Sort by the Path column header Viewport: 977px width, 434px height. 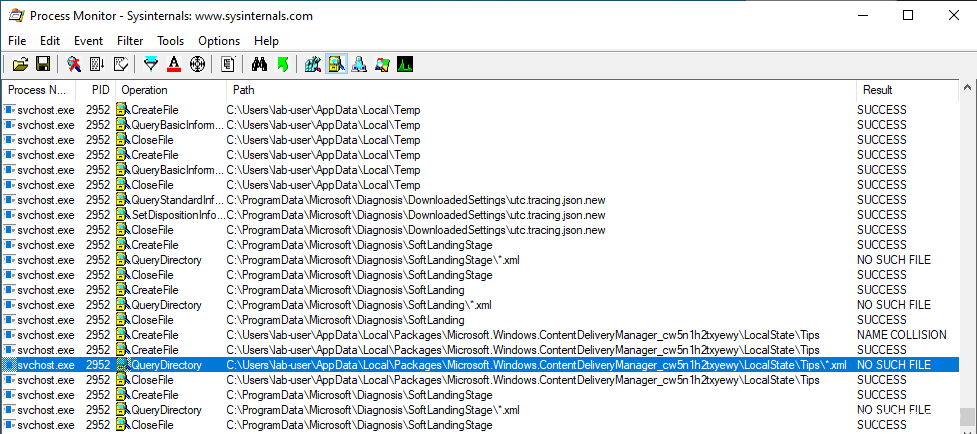tap(541, 90)
